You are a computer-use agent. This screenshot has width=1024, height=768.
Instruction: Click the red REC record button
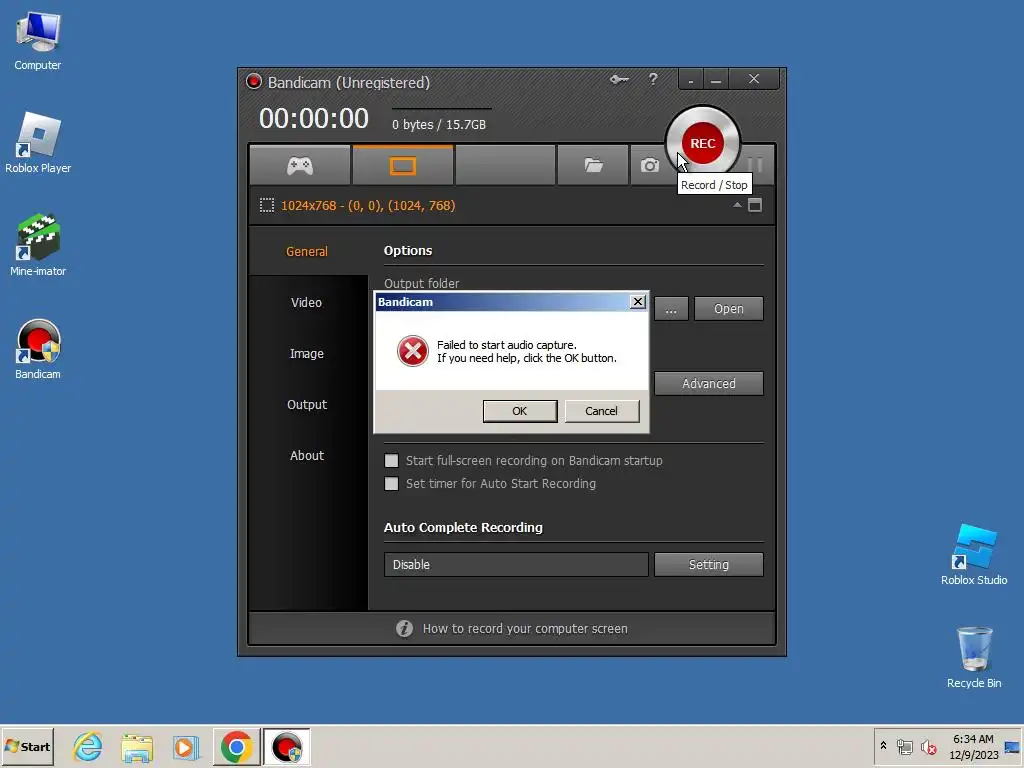pyautogui.click(x=703, y=143)
